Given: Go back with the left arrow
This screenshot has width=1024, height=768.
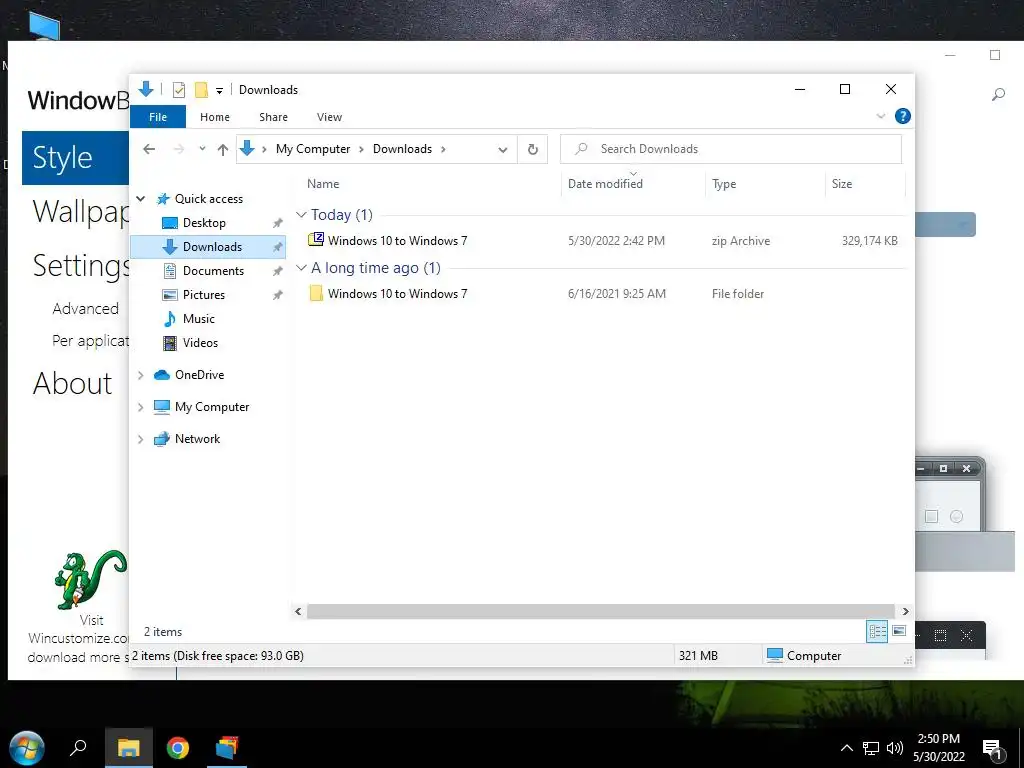Looking at the screenshot, I should pyautogui.click(x=149, y=149).
